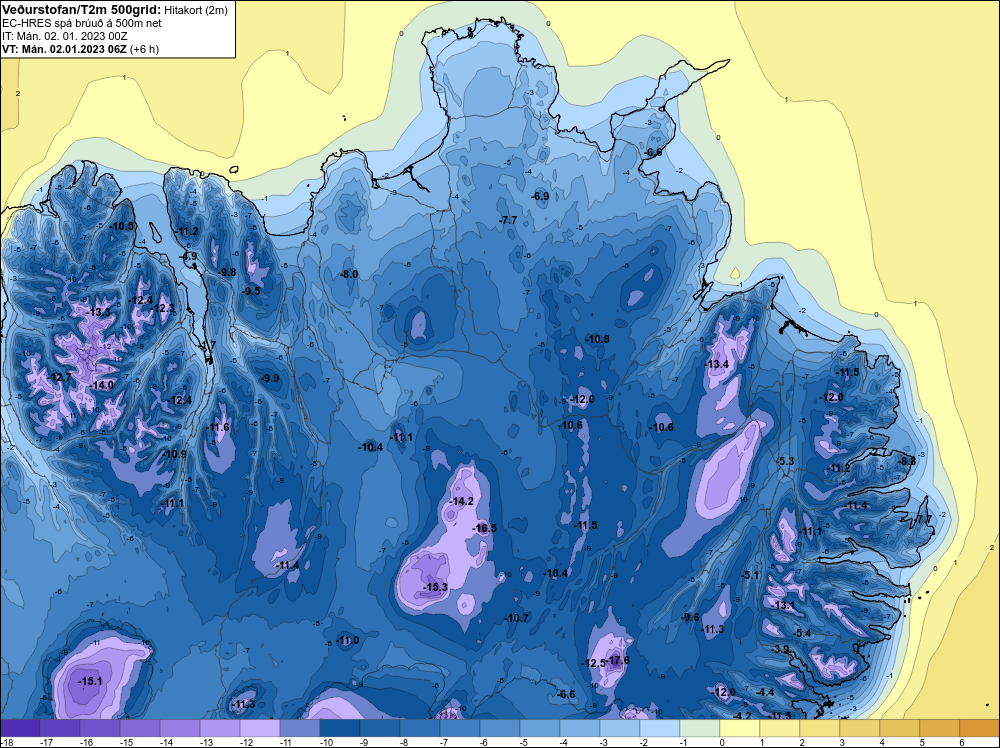This screenshot has height=748, width=1000.
Task: Click the -10.8 temperature label
Action: 598,339
